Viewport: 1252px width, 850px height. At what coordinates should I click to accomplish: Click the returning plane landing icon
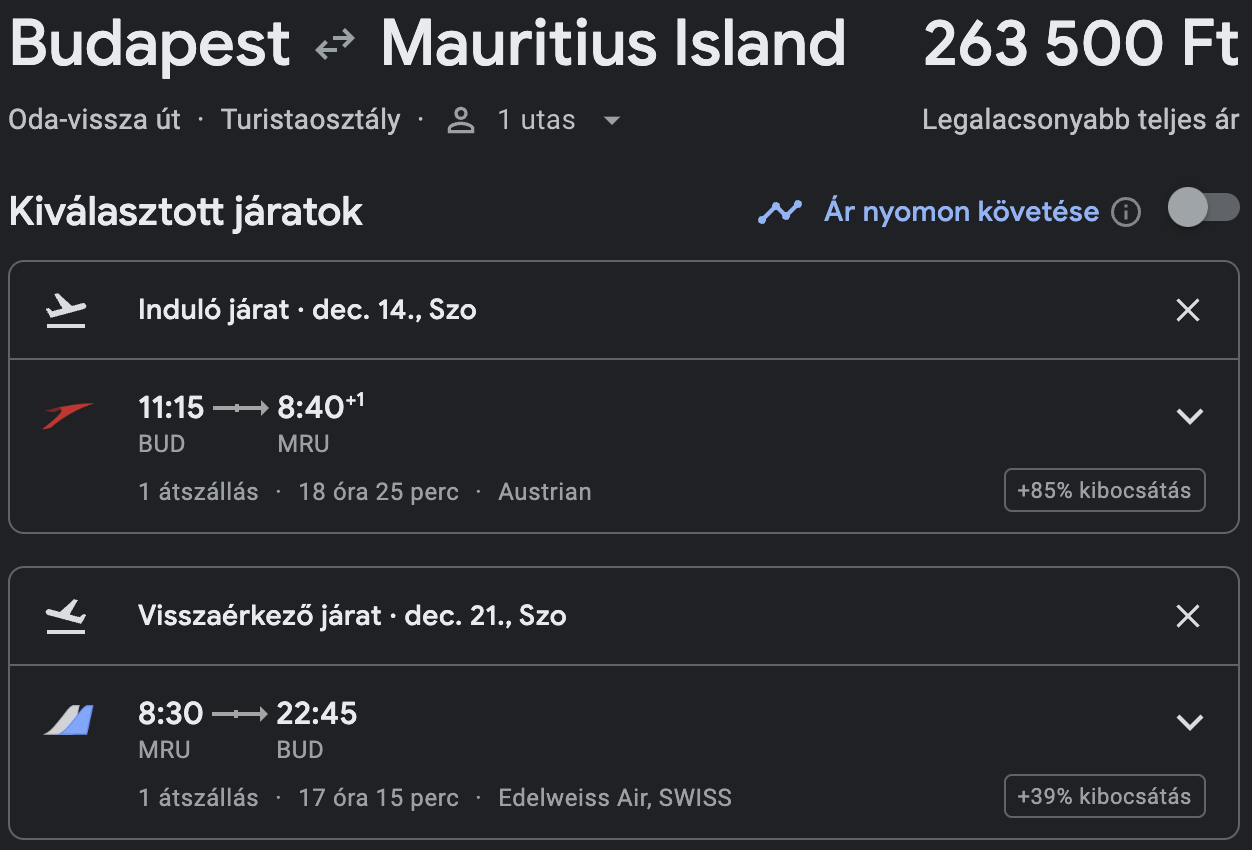click(x=66, y=617)
